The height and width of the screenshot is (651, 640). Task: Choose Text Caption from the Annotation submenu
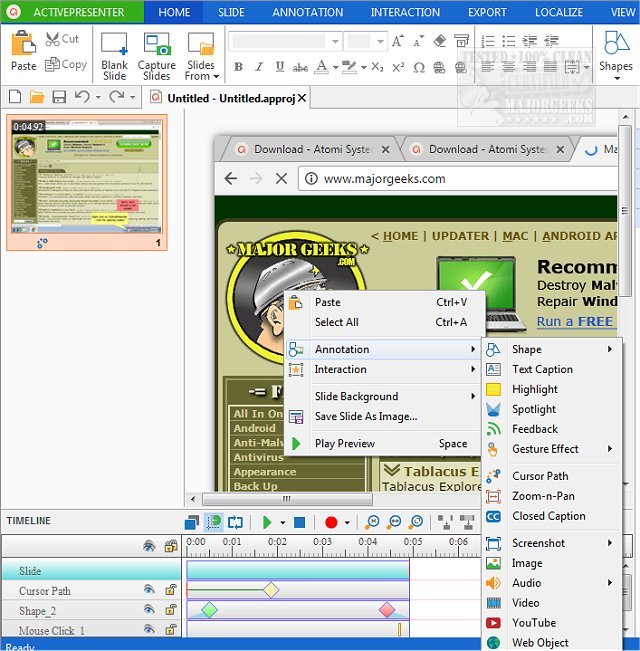(x=552, y=369)
